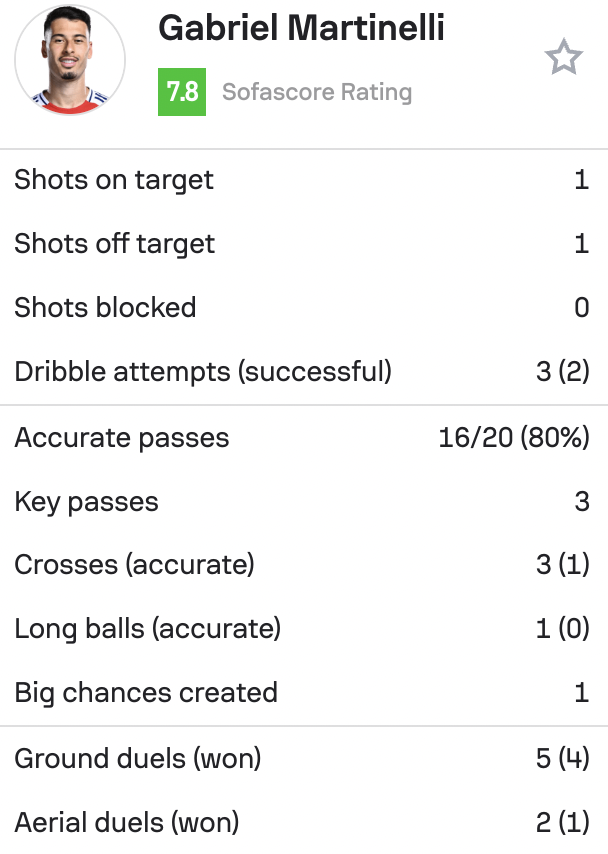This screenshot has height=854, width=608.
Task: Click the 2 (1) aerial duels value
Action: click(563, 822)
